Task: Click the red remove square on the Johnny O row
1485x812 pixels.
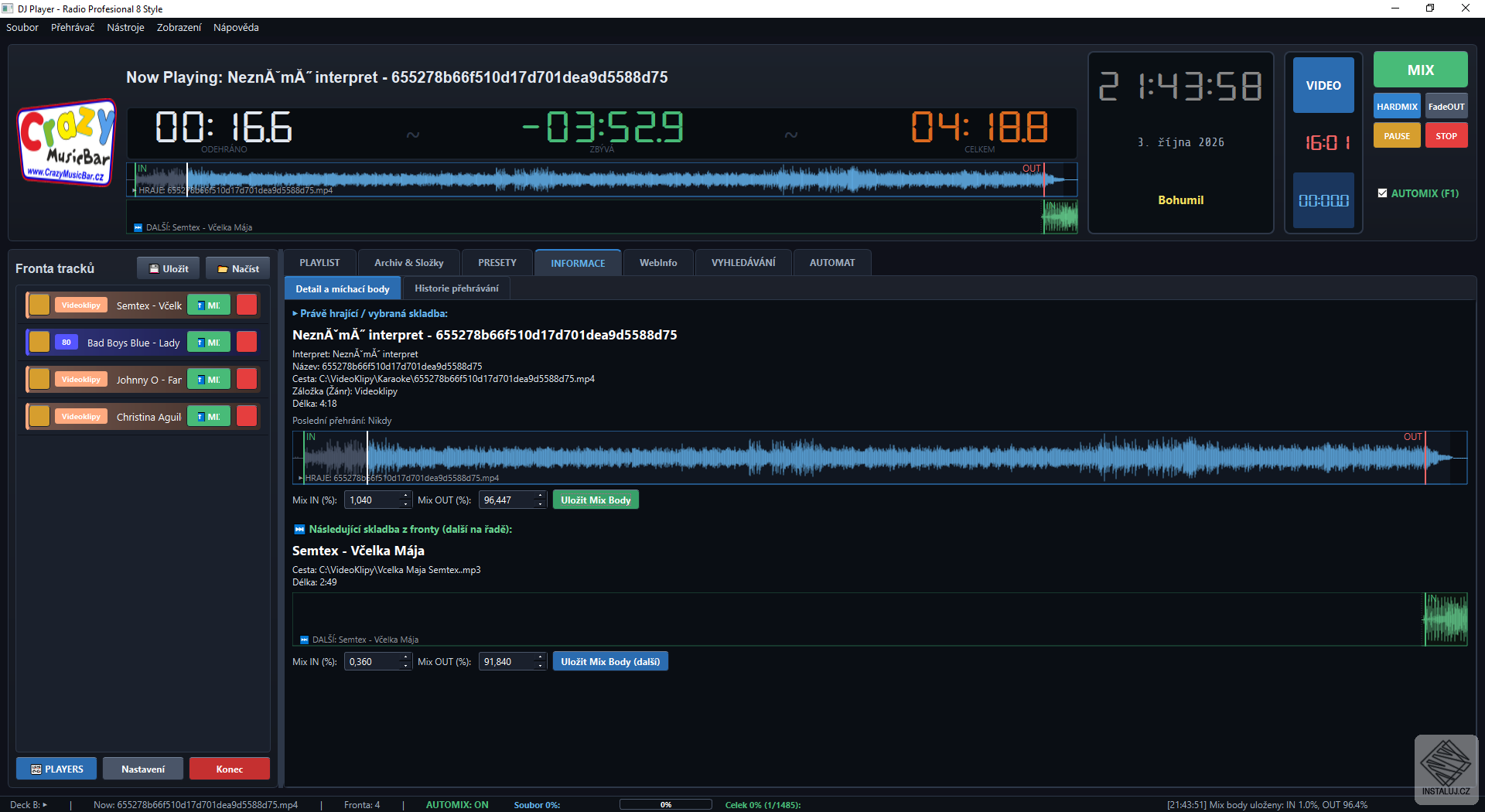Action: pyautogui.click(x=247, y=379)
